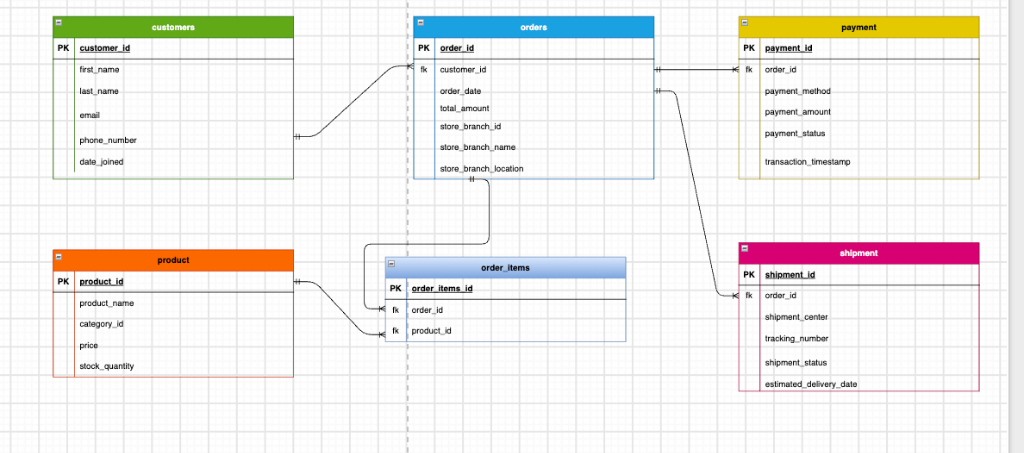Collapse the order_items table minus icon

coord(391,264)
